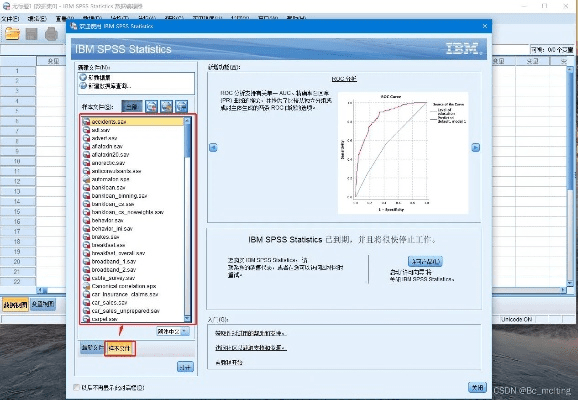Select breakfast.sav in the file list
The height and width of the screenshot is (400, 578).
(133, 245)
